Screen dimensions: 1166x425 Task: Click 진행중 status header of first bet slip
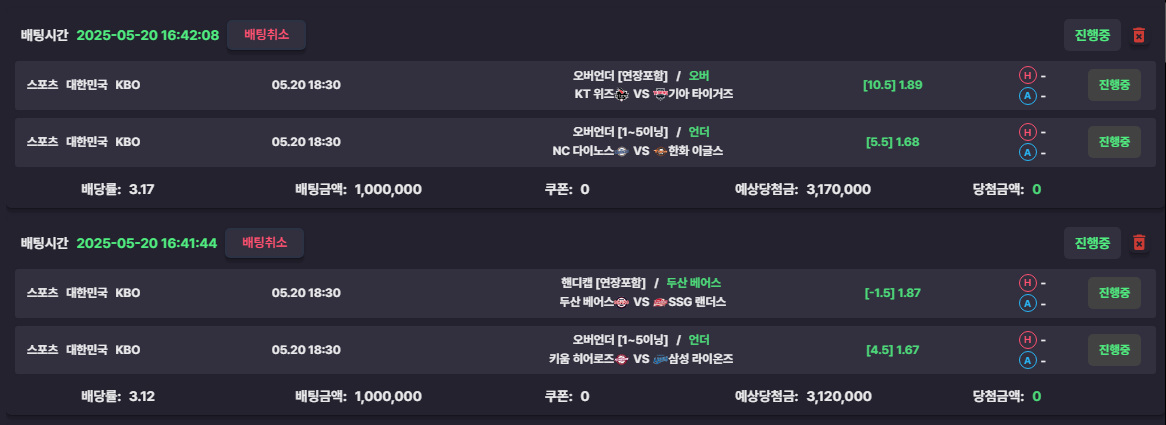1092,35
